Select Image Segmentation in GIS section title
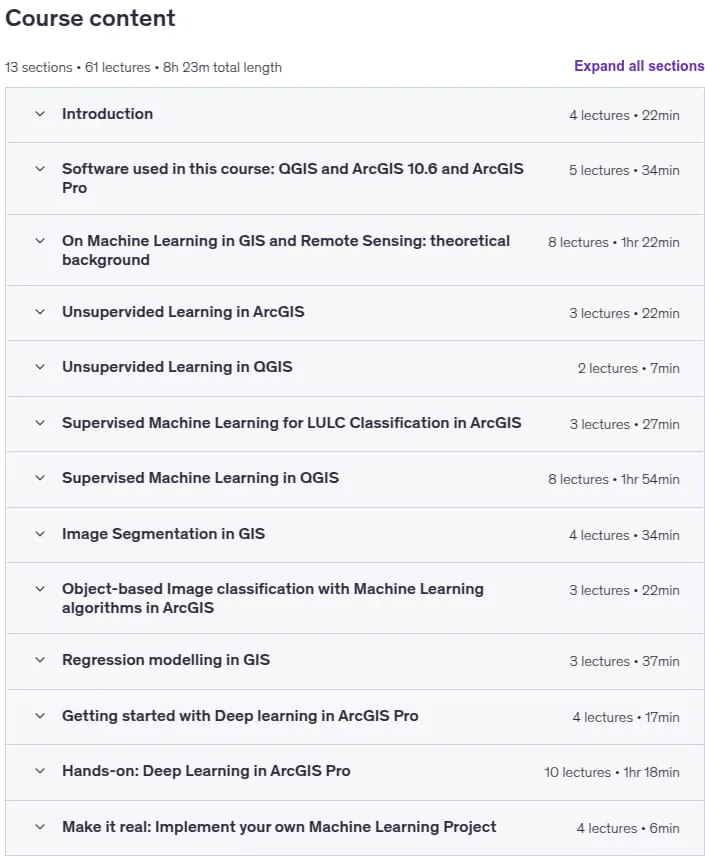The height and width of the screenshot is (856, 705). 163,534
